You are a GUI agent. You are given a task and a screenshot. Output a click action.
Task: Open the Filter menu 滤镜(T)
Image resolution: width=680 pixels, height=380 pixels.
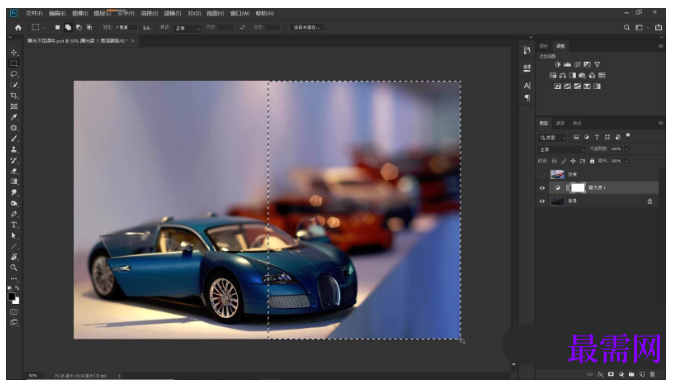(x=172, y=13)
